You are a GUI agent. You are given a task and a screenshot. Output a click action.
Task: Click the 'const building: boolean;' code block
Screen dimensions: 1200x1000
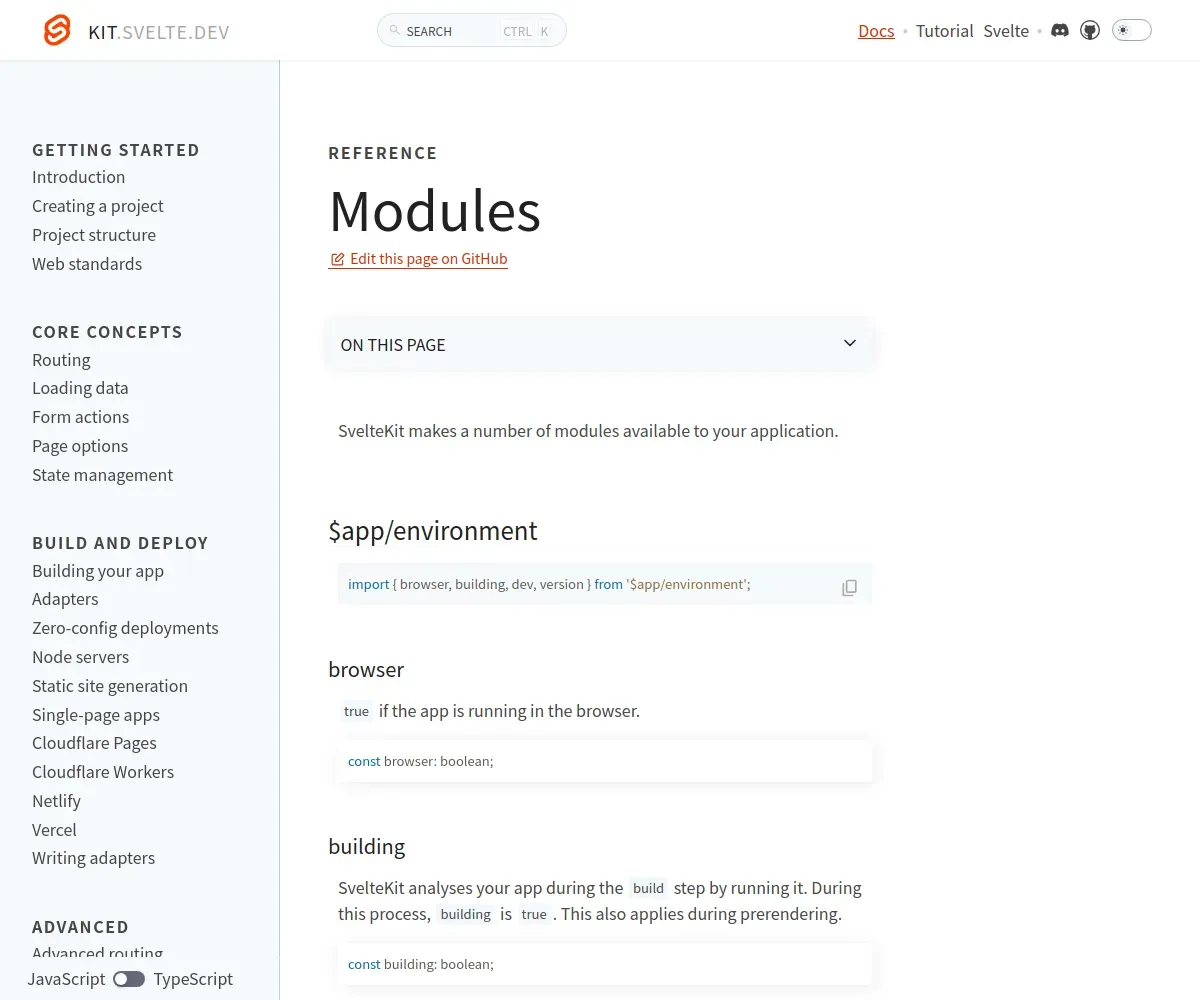click(x=605, y=964)
